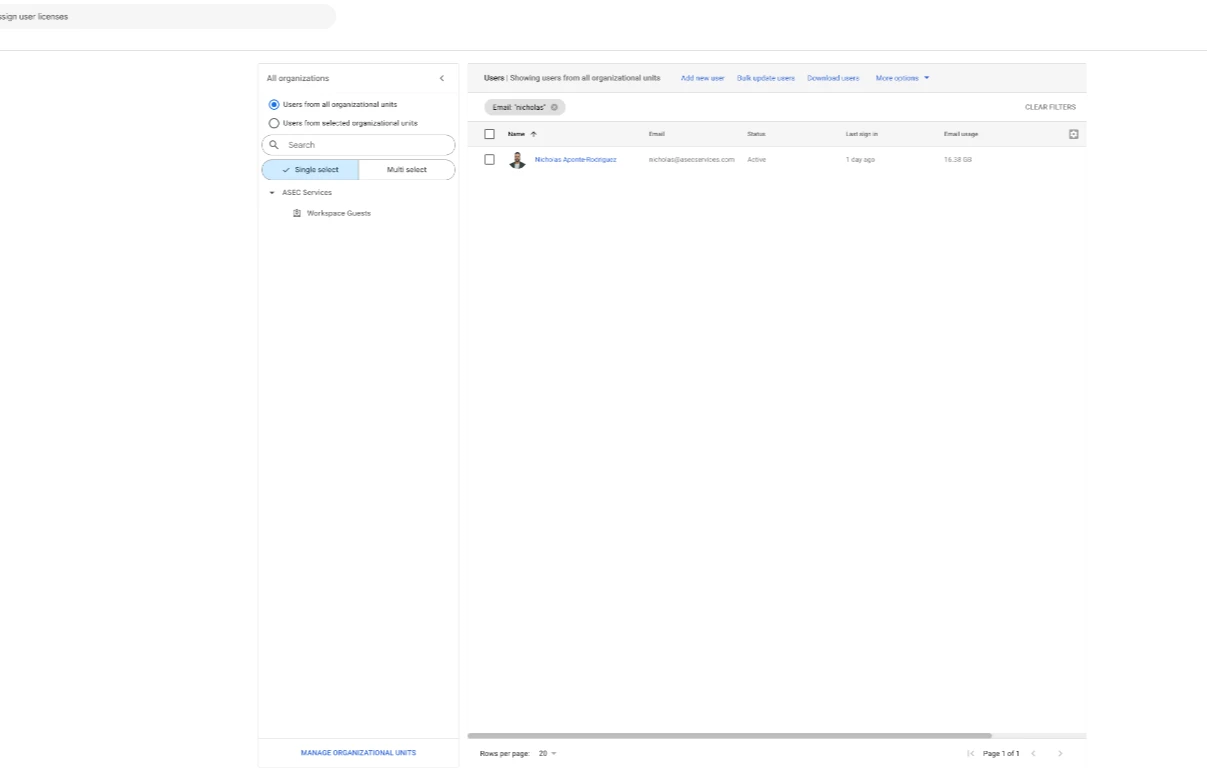
Task: Switch to Multi select mode
Action: coord(407,170)
